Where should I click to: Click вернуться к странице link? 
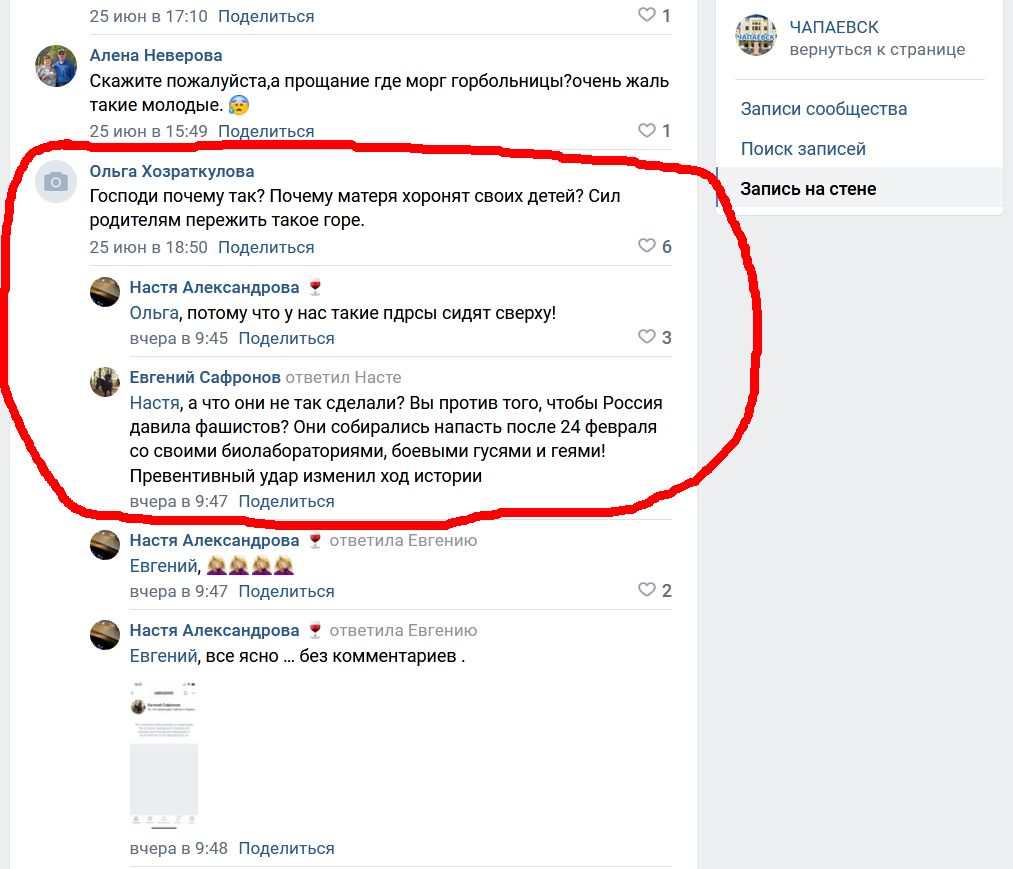pos(877,50)
